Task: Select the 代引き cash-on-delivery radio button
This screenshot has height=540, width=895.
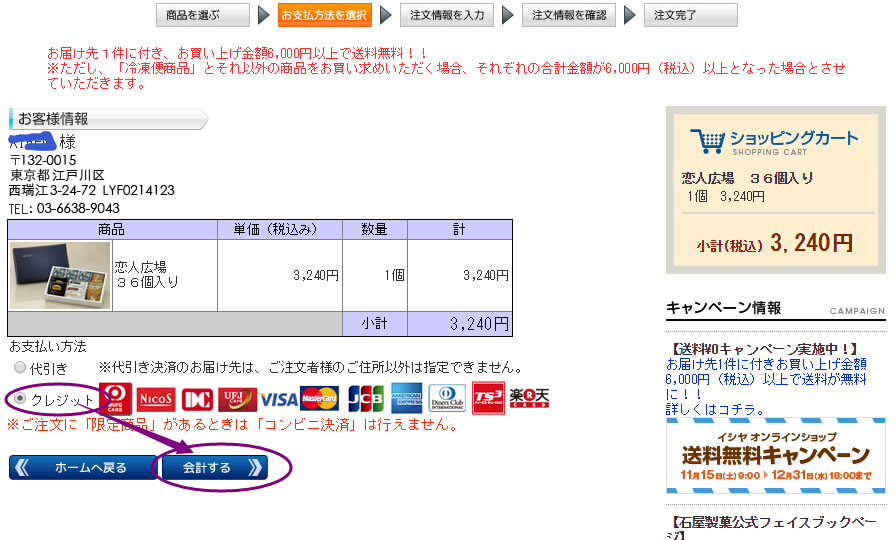Action: [x=20, y=368]
